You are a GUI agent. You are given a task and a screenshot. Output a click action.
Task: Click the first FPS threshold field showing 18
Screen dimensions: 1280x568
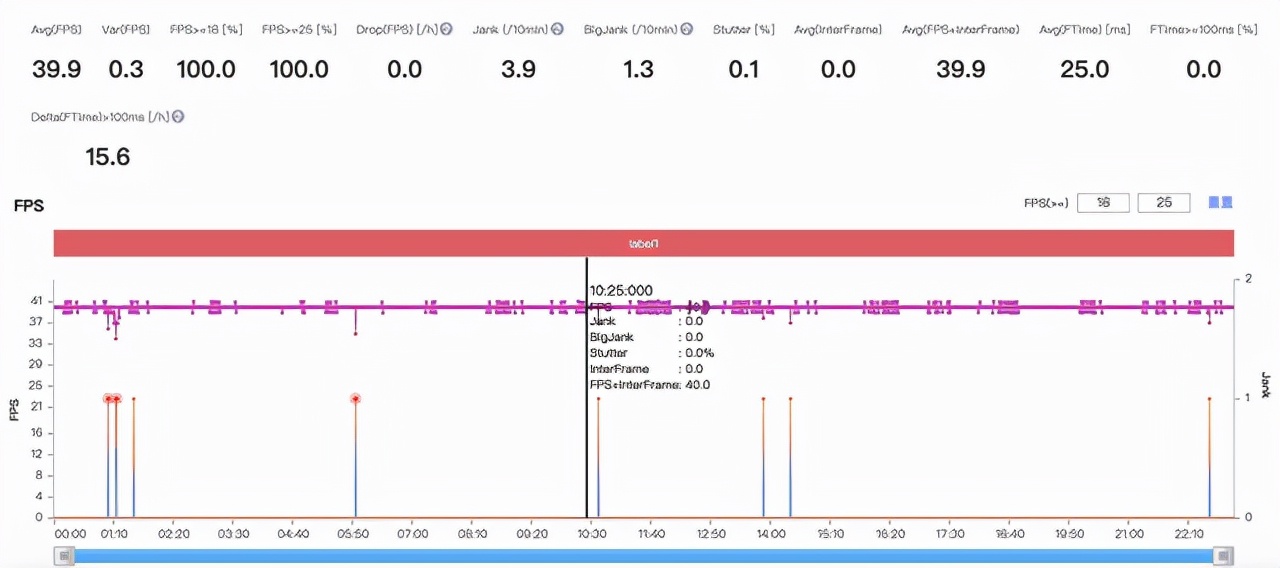[1104, 203]
